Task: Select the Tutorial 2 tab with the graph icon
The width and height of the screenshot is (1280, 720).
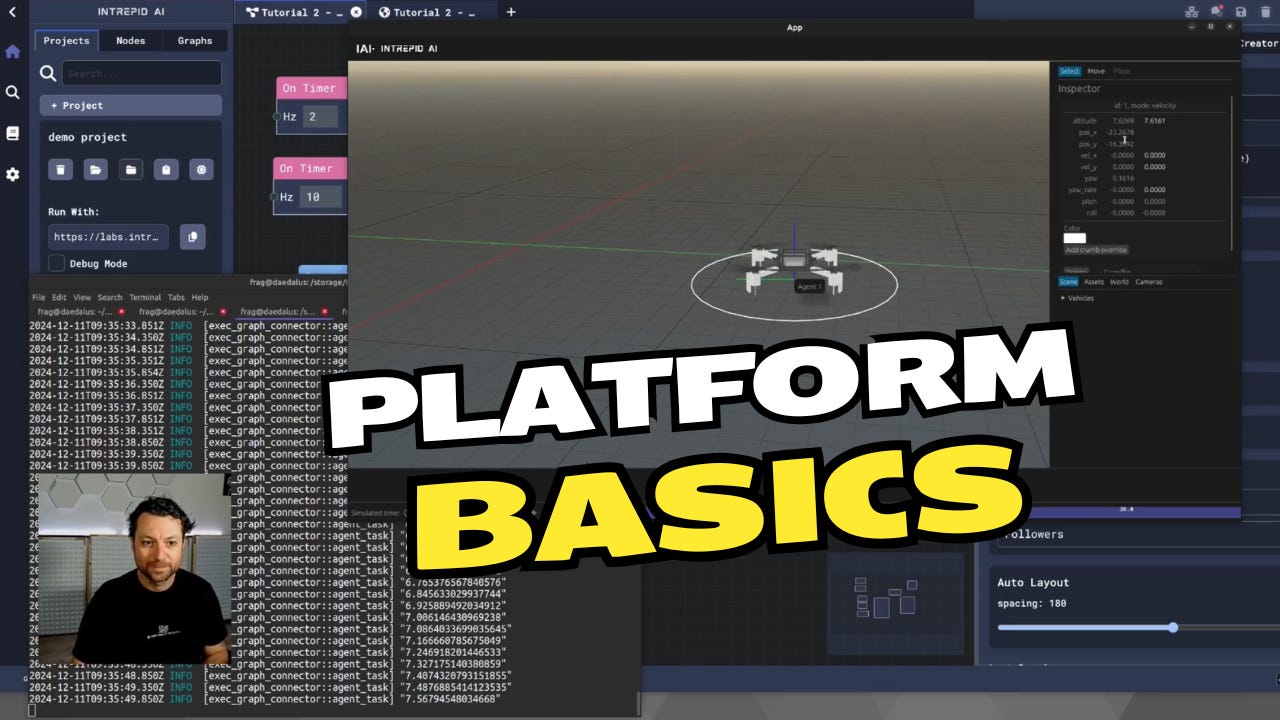Action: (x=301, y=12)
